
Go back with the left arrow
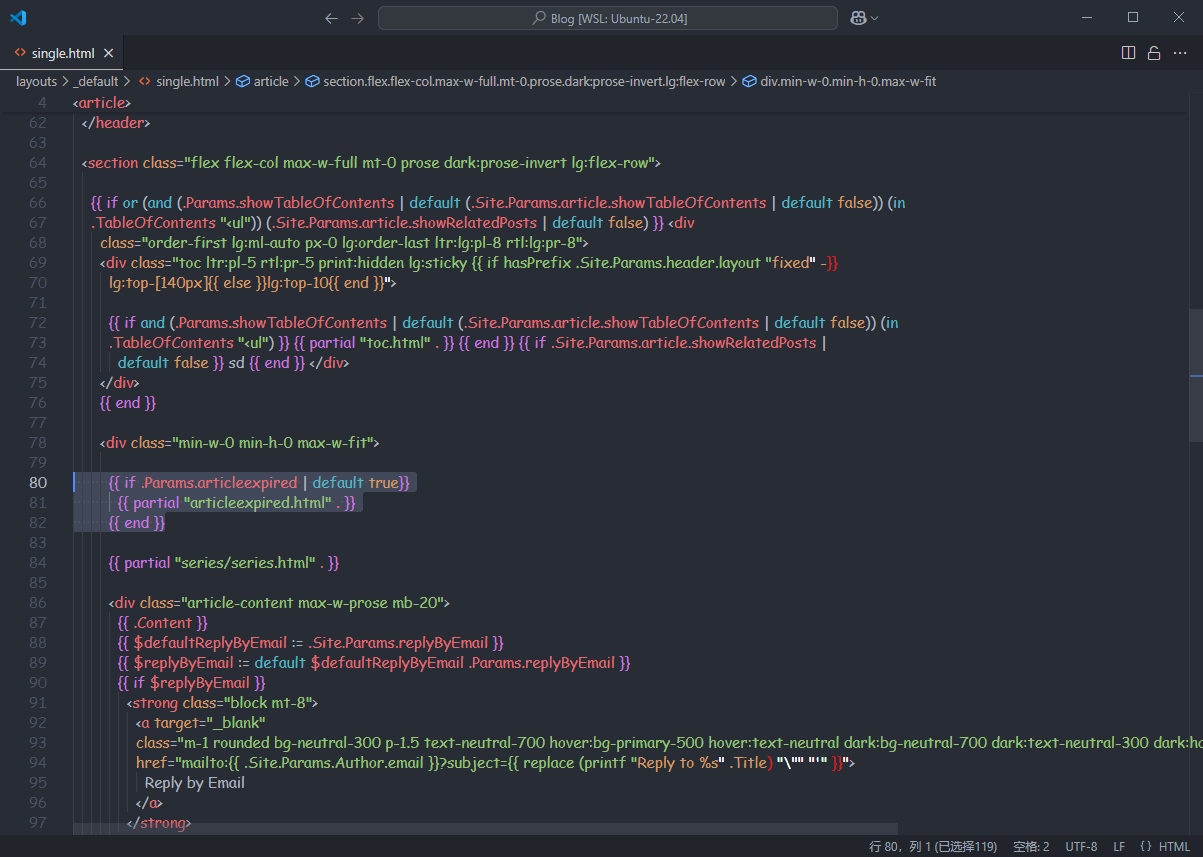point(332,18)
